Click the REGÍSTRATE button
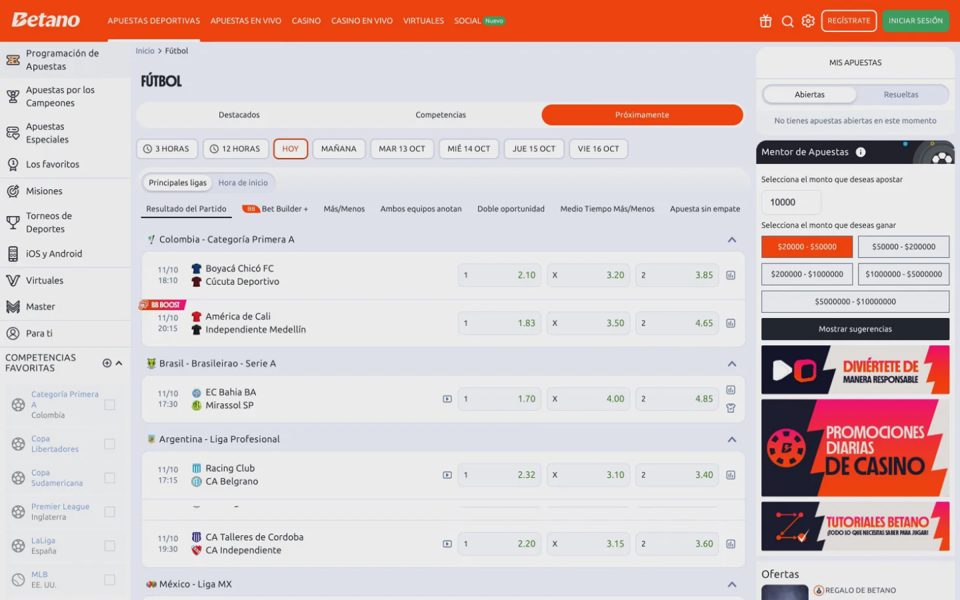 (849, 21)
